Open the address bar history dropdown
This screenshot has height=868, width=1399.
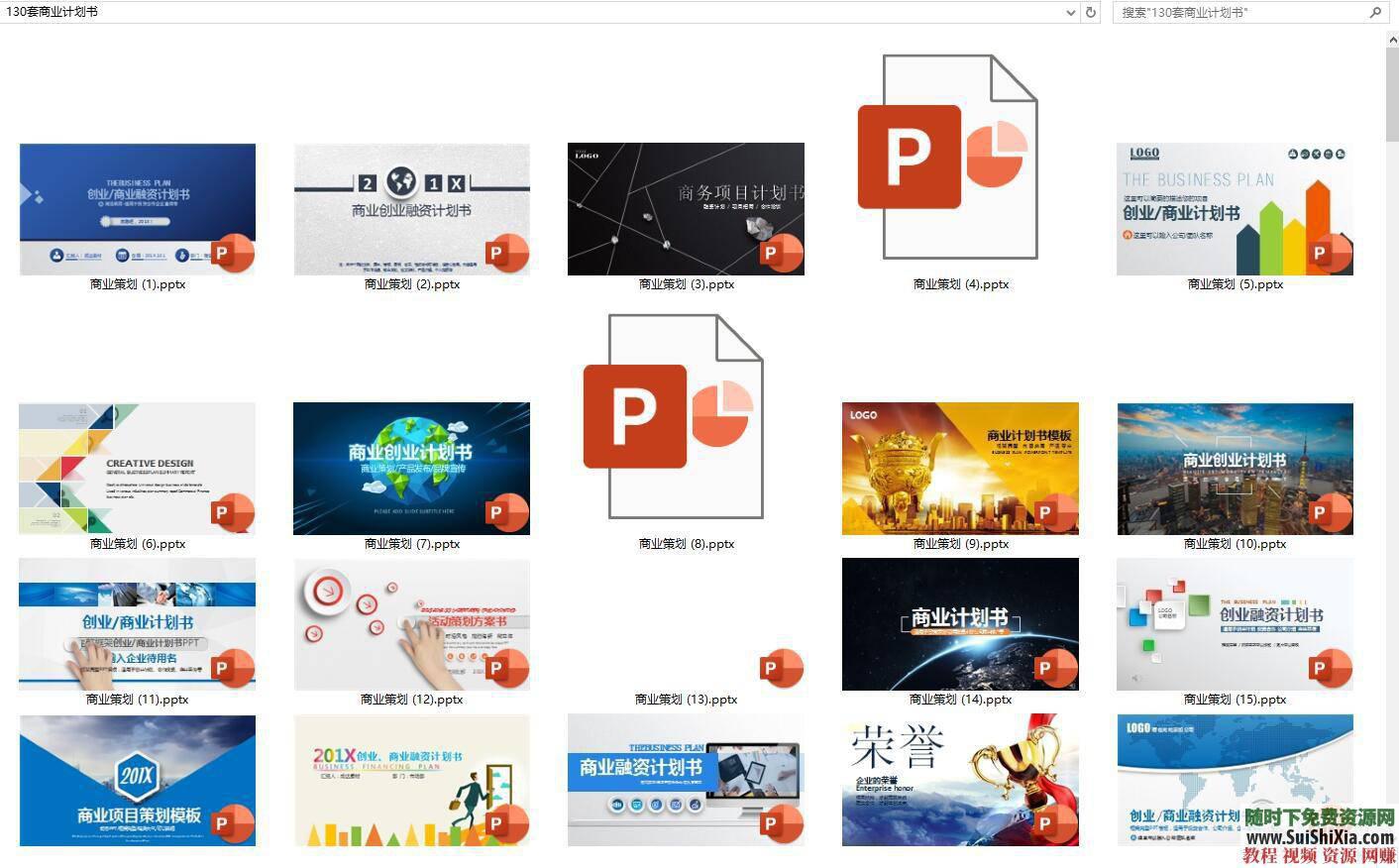(1070, 12)
